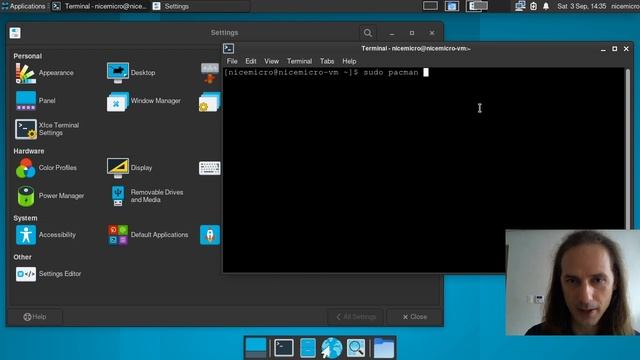640x360 pixels.
Task: Open Window Manager settings
Action: [x=144, y=101]
